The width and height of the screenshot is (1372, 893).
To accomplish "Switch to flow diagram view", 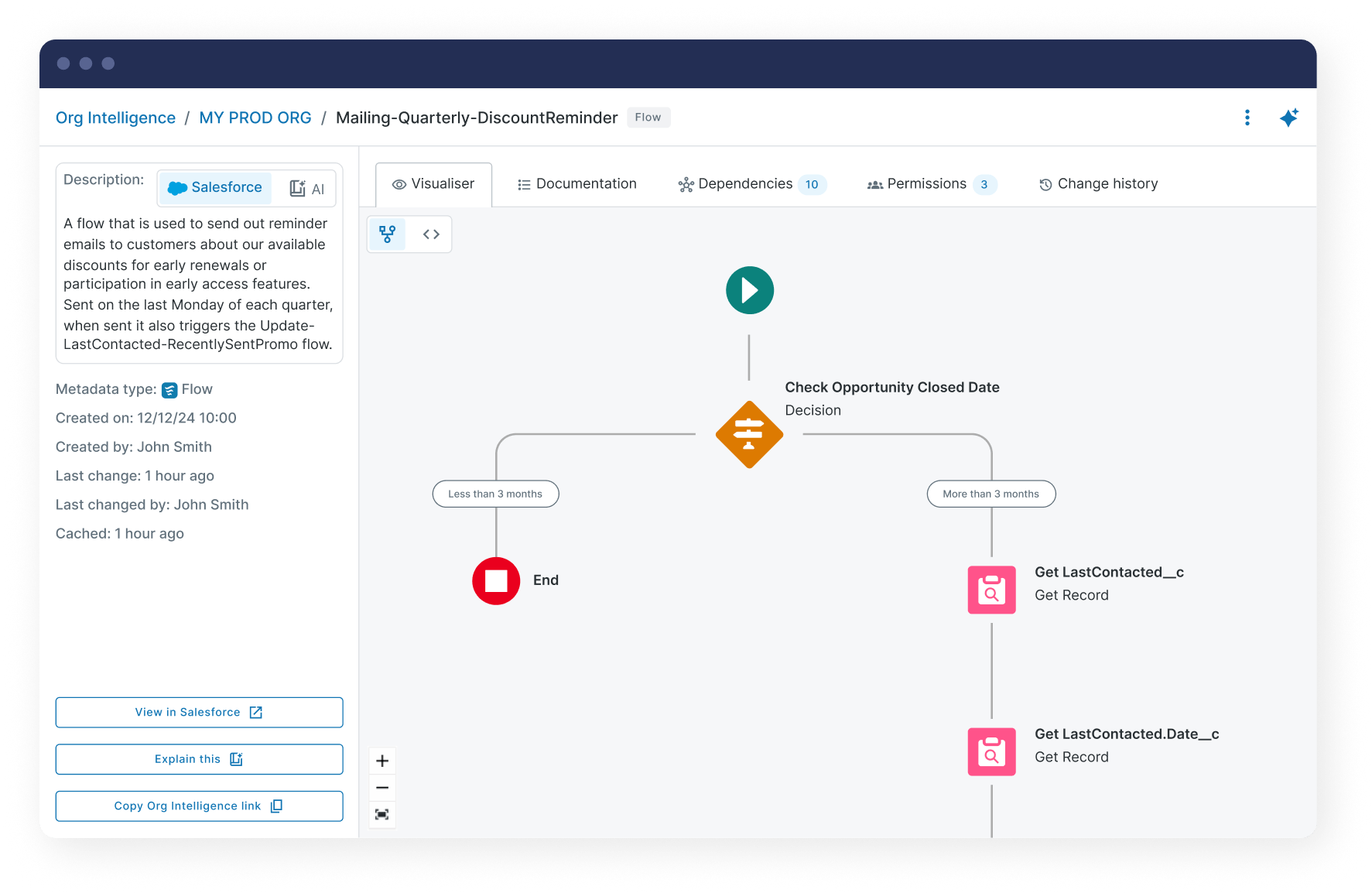I will [x=388, y=234].
